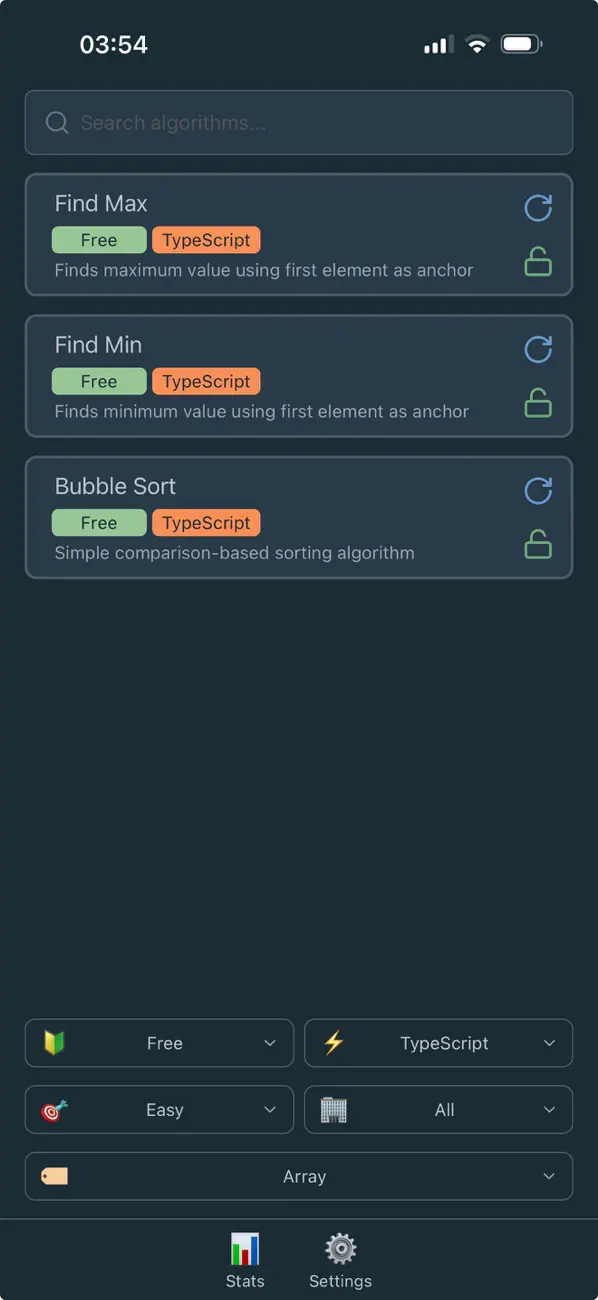Open the Free pricing filter dropdown
The width and height of the screenshot is (598, 1300).
[x=159, y=1043]
